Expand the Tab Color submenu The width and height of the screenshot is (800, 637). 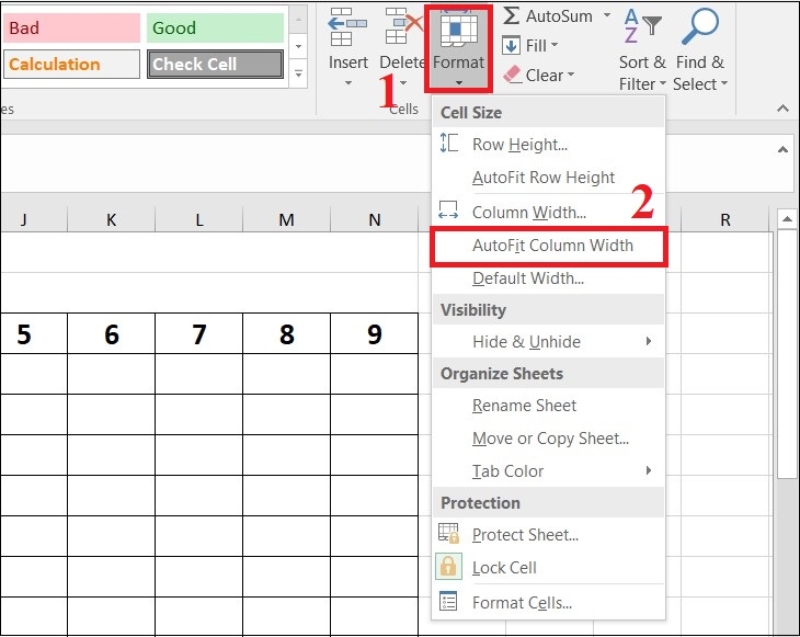click(x=648, y=471)
